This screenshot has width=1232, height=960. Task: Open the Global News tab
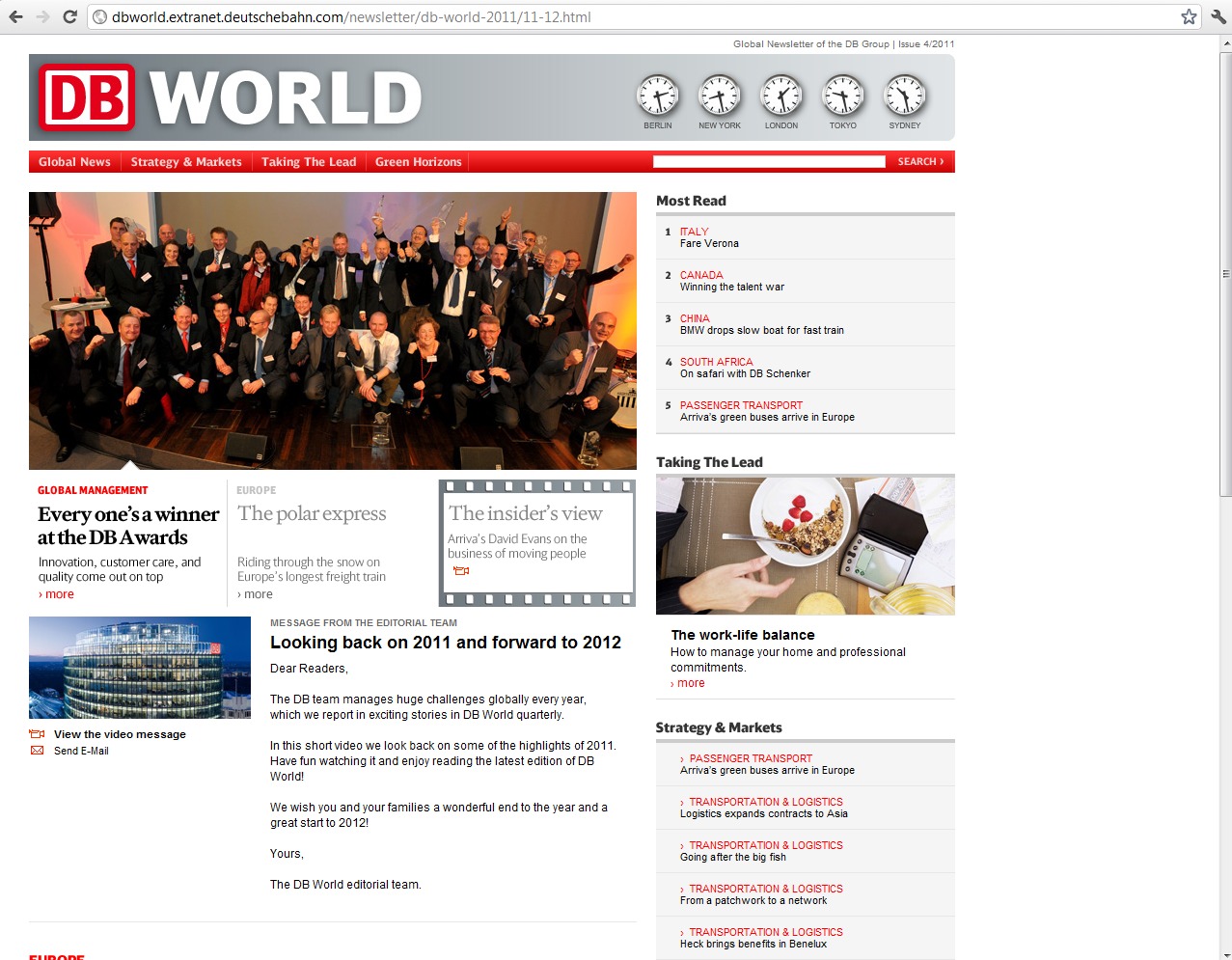(74, 162)
